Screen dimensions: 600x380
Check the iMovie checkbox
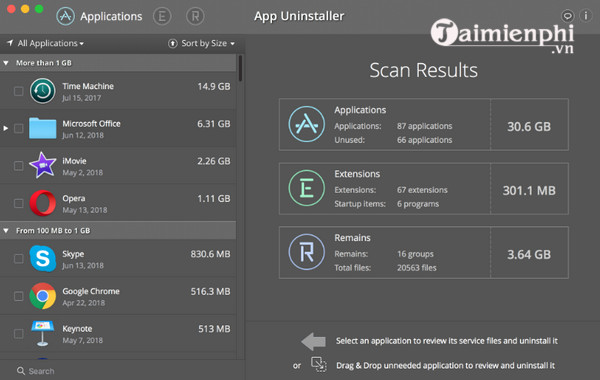coord(18,166)
